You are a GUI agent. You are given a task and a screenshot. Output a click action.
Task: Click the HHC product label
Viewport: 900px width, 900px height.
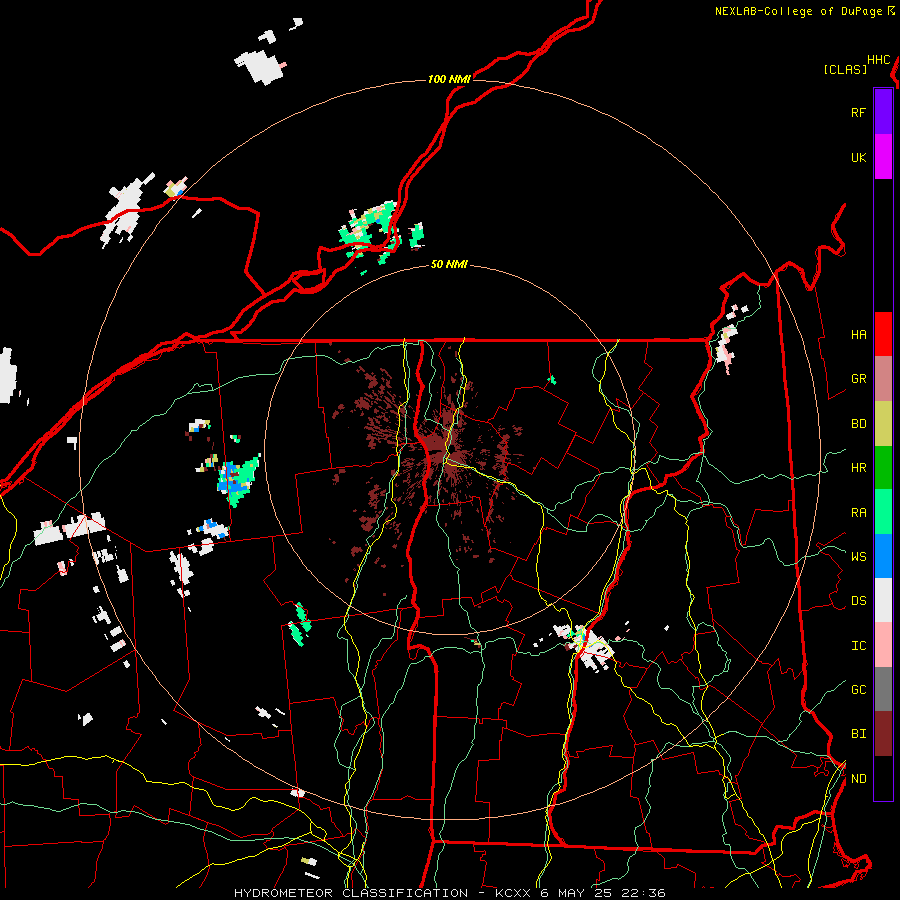878,60
